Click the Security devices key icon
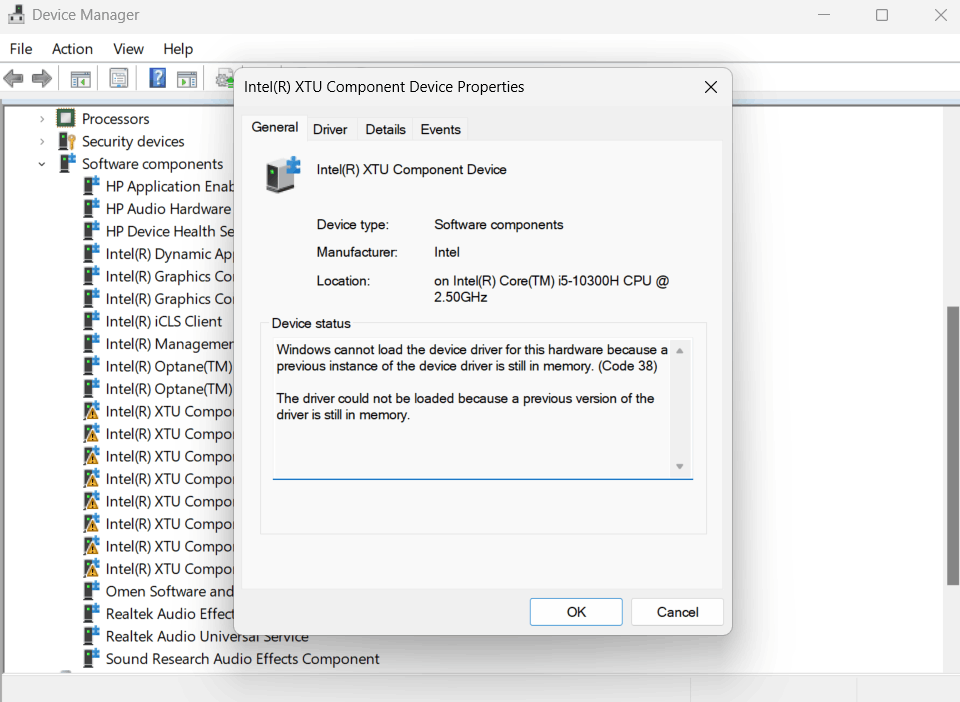Screen dimensions: 960x702 click(67, 141)
